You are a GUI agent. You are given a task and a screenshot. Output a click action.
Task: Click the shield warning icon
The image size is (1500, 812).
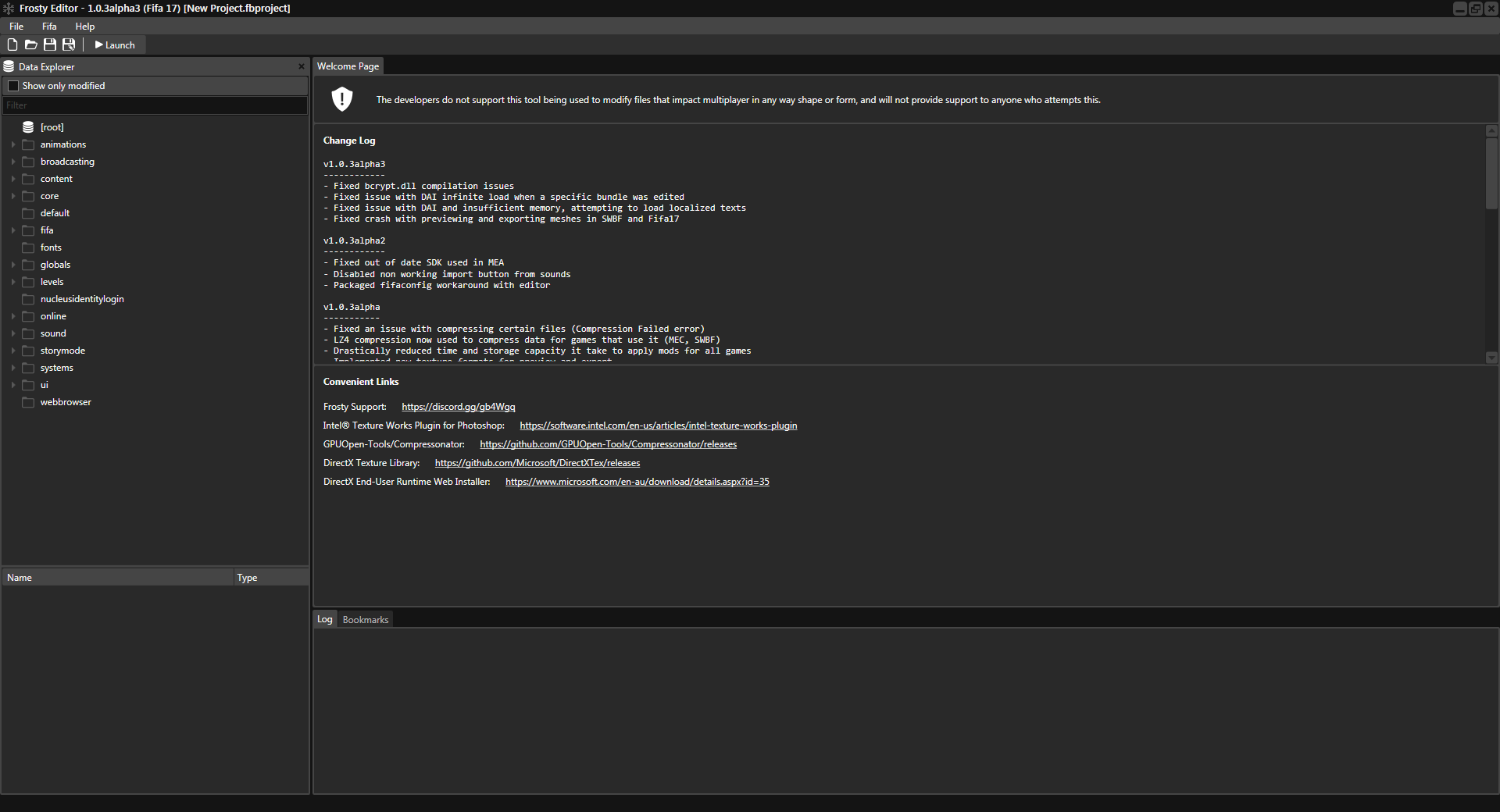pos(342,99)
